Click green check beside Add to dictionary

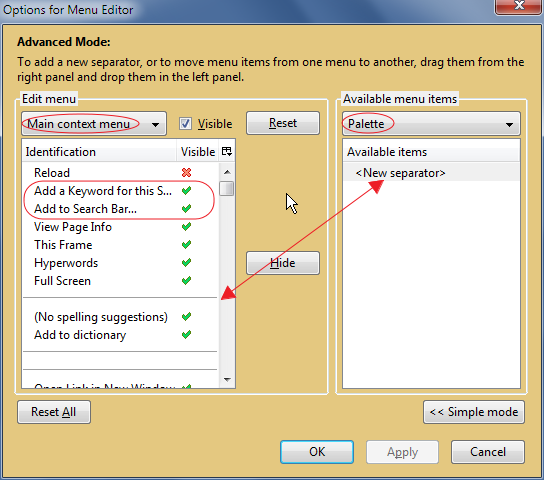tap(186, 335)
